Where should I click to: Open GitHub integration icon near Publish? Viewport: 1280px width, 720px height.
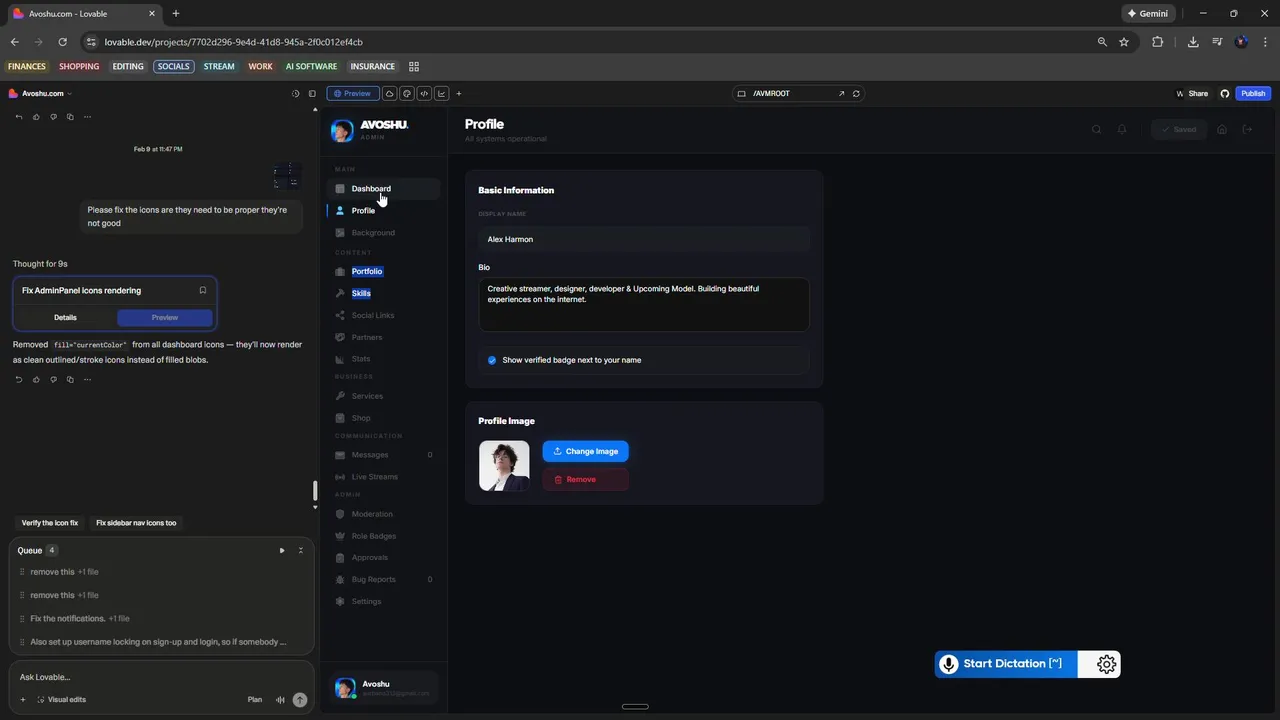point(1225,93)
